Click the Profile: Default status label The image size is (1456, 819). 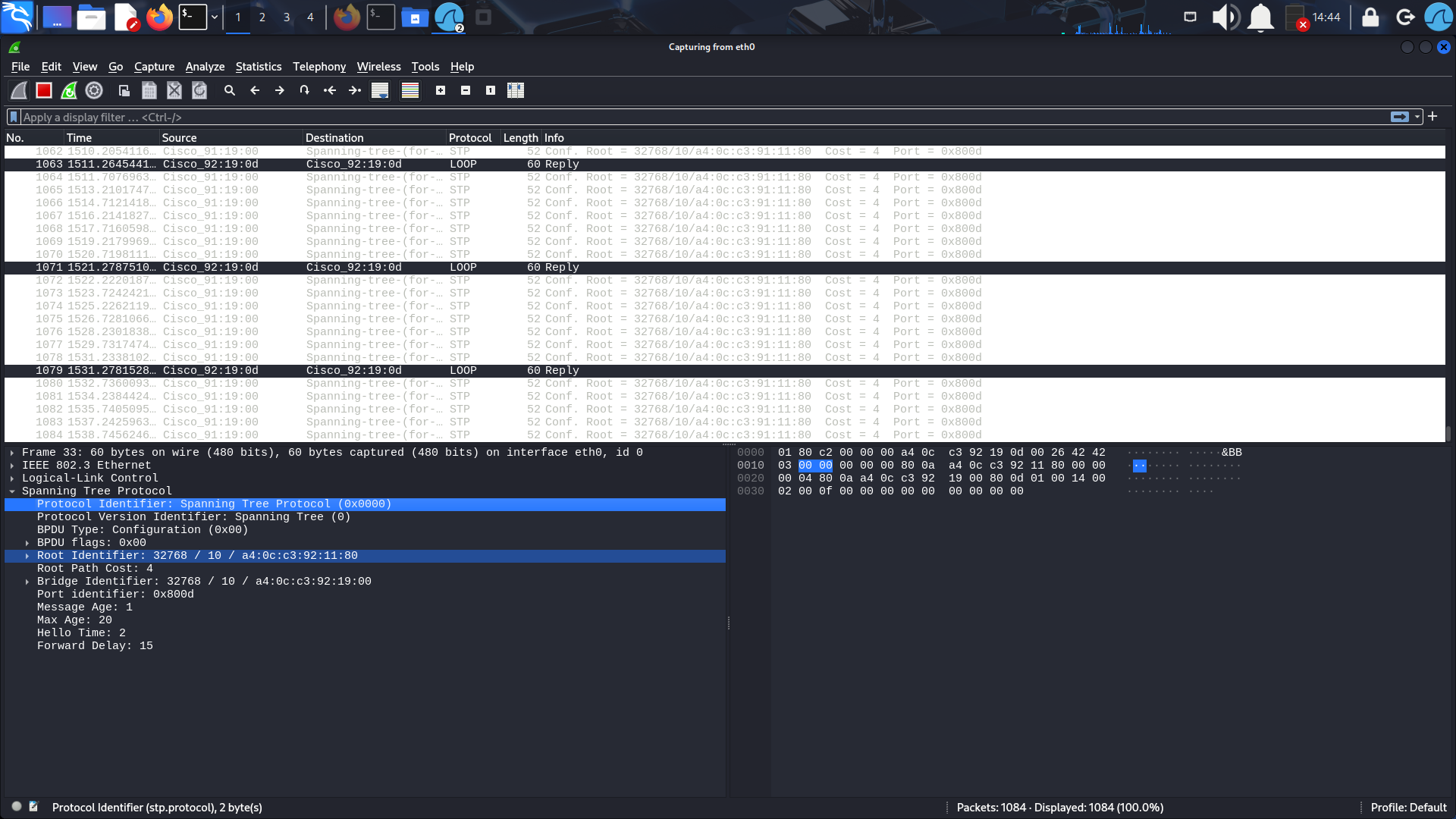[1408, 807]
